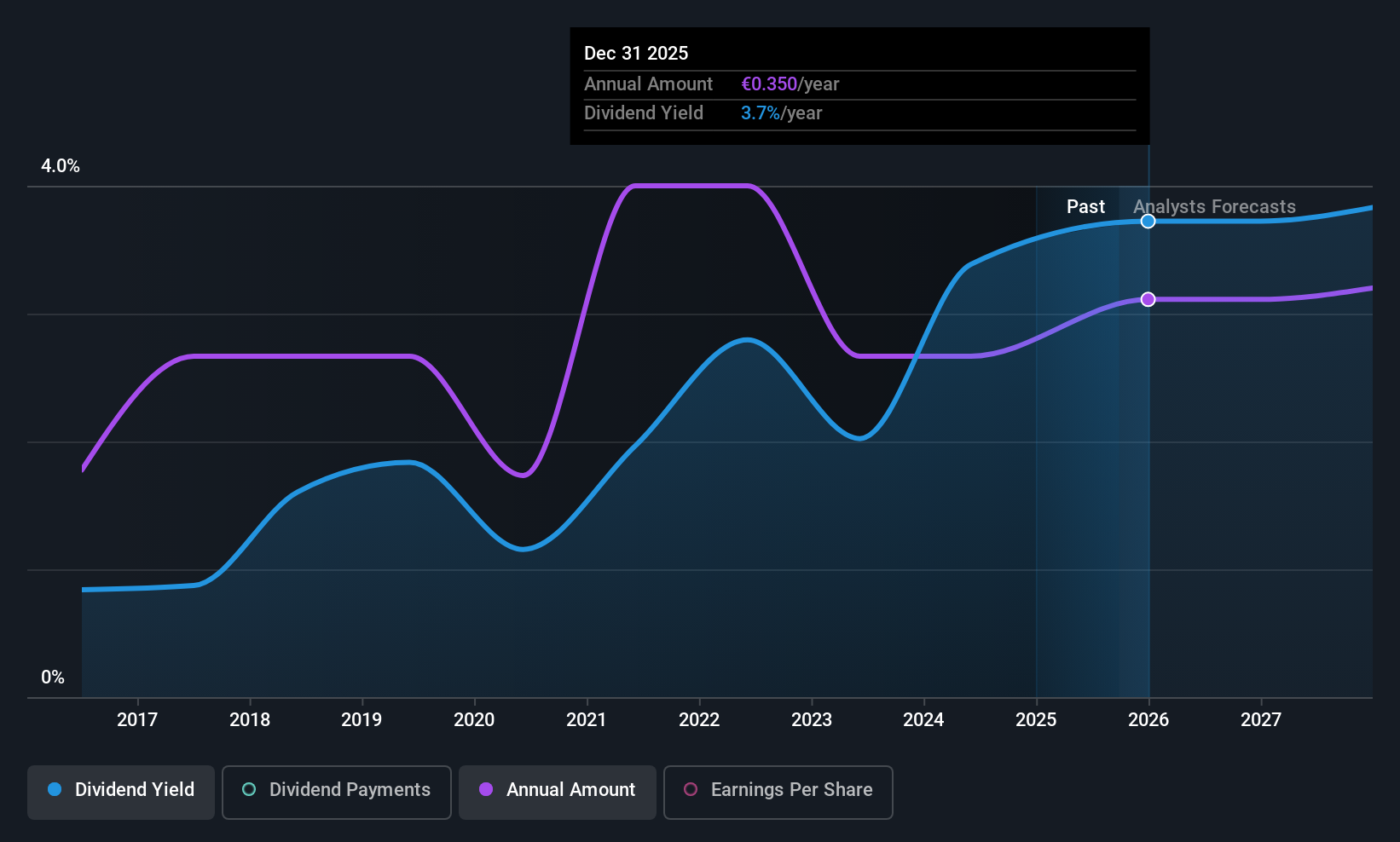Toggle the Dividend Yield legend button

point(121,793)
